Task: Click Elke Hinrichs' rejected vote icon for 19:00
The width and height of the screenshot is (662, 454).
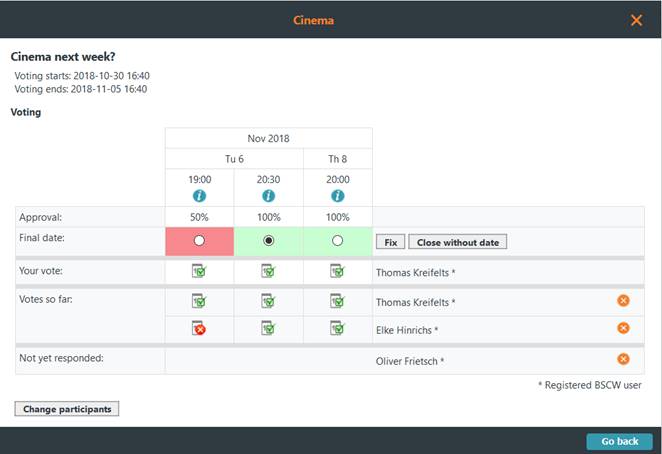Action: tap(199, 329)
